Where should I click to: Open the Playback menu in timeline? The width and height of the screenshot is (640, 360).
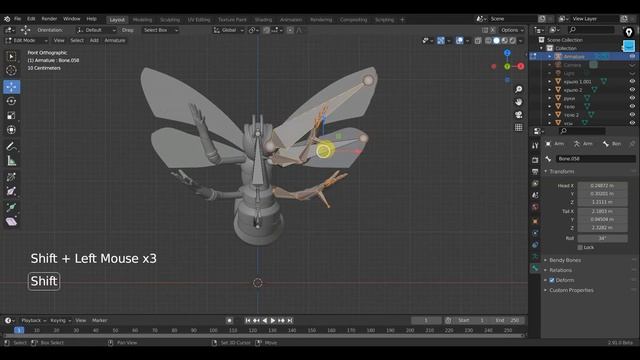point(33,320)
